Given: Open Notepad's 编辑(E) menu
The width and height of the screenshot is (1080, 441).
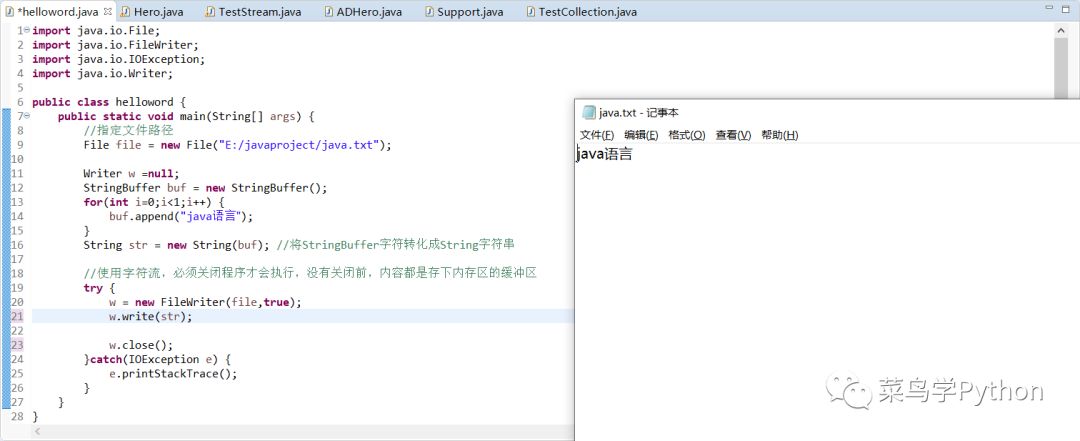Looking at the screenshot, I should coord(641,135).
